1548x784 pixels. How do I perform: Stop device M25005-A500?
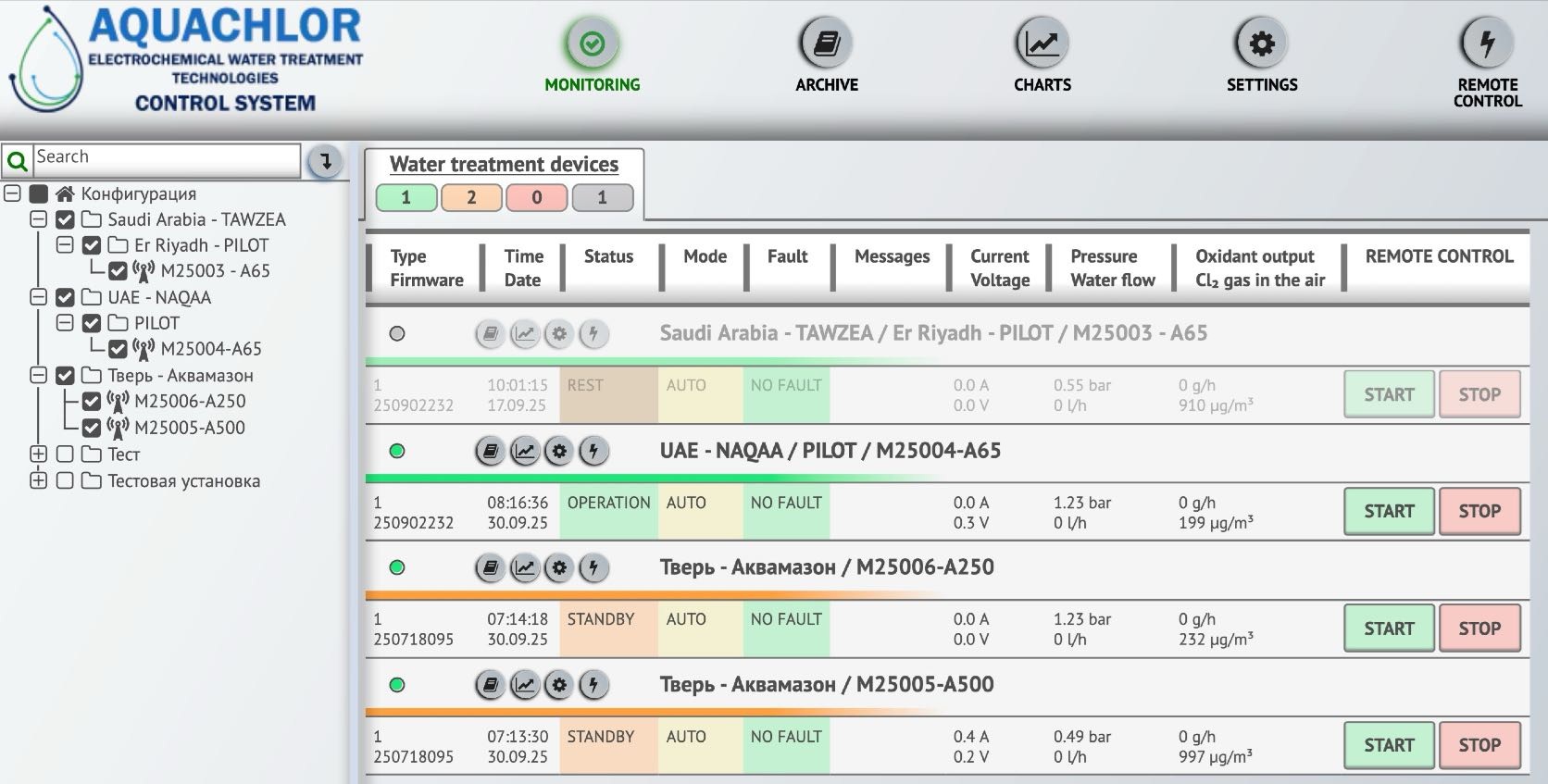click(1479, 746)
